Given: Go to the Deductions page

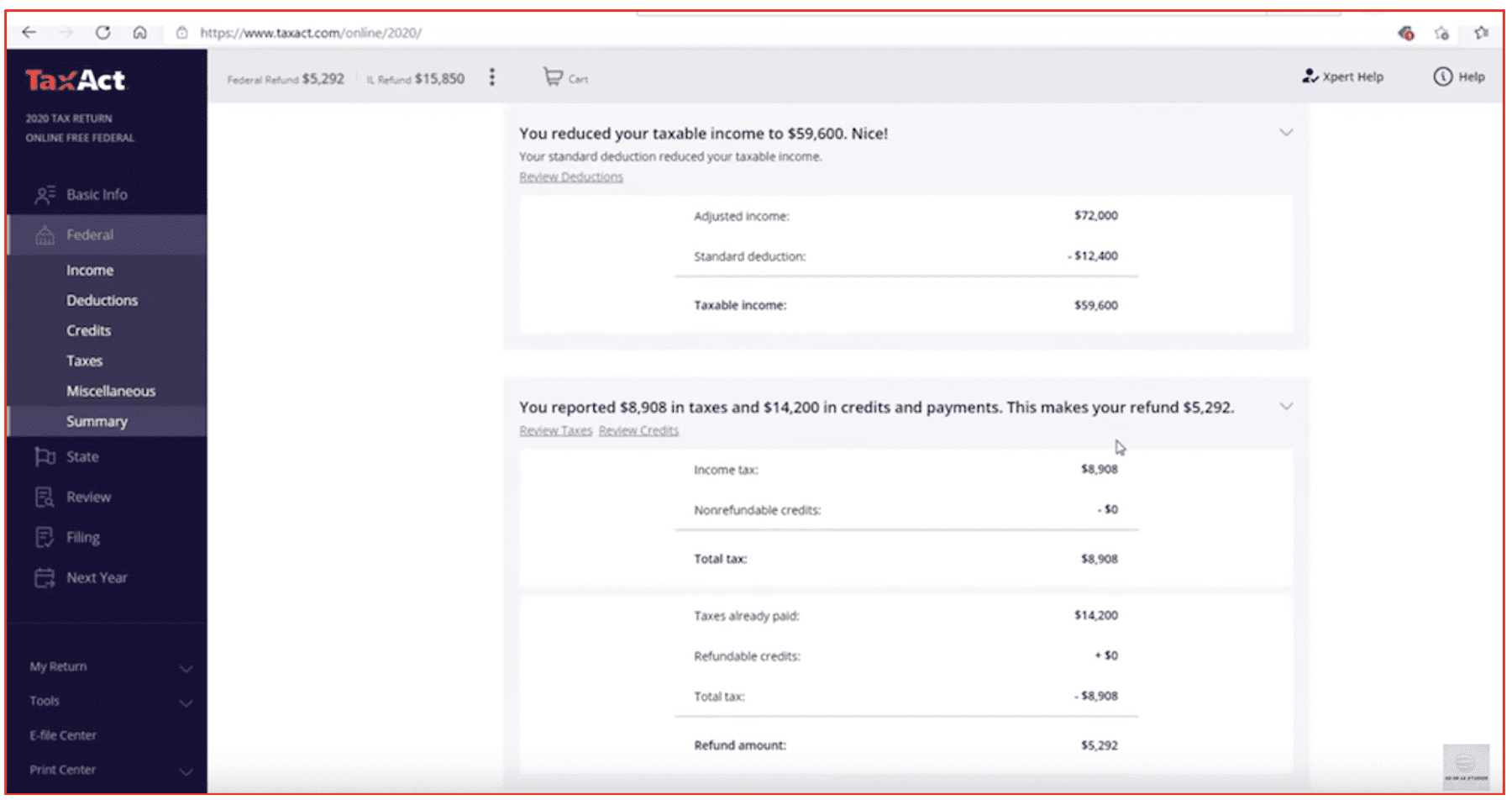Looking at the screenshot, I should [x=102, y=301].
